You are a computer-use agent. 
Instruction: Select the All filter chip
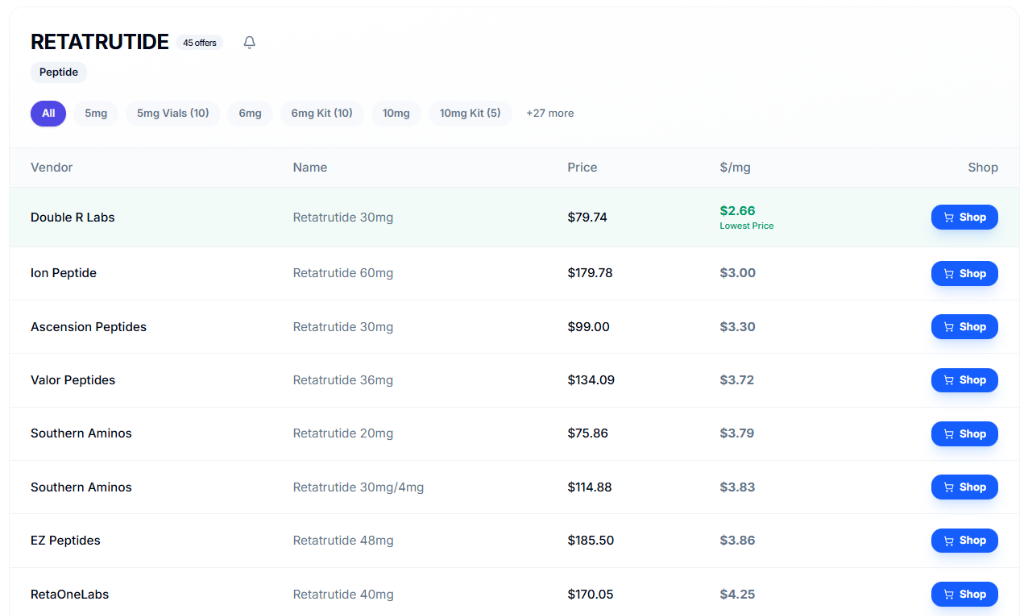pyautogui.click(x=48, y=113)
